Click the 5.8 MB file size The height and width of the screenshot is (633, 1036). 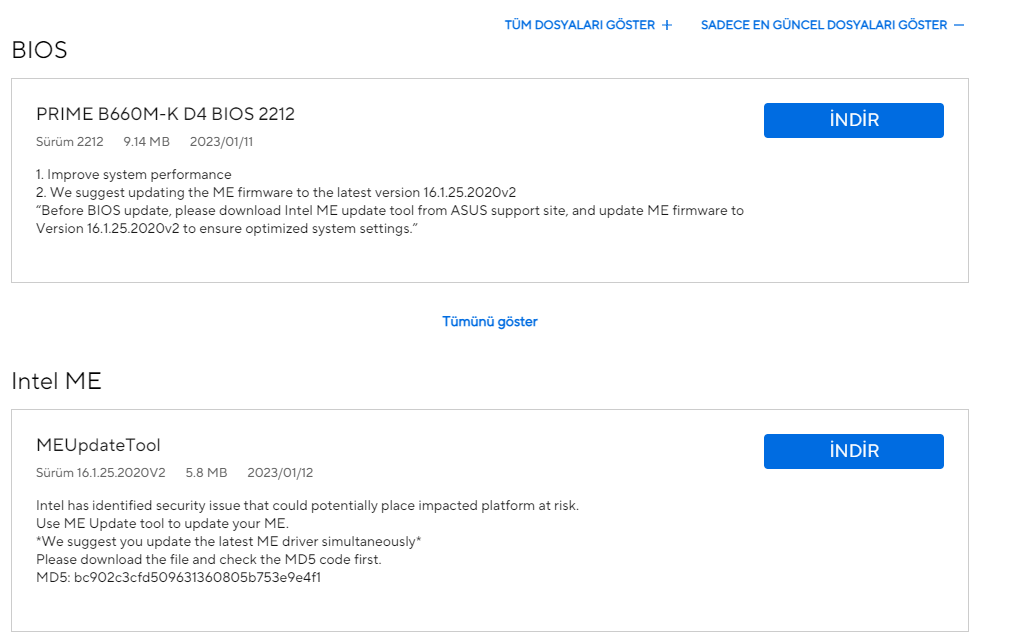206,473
